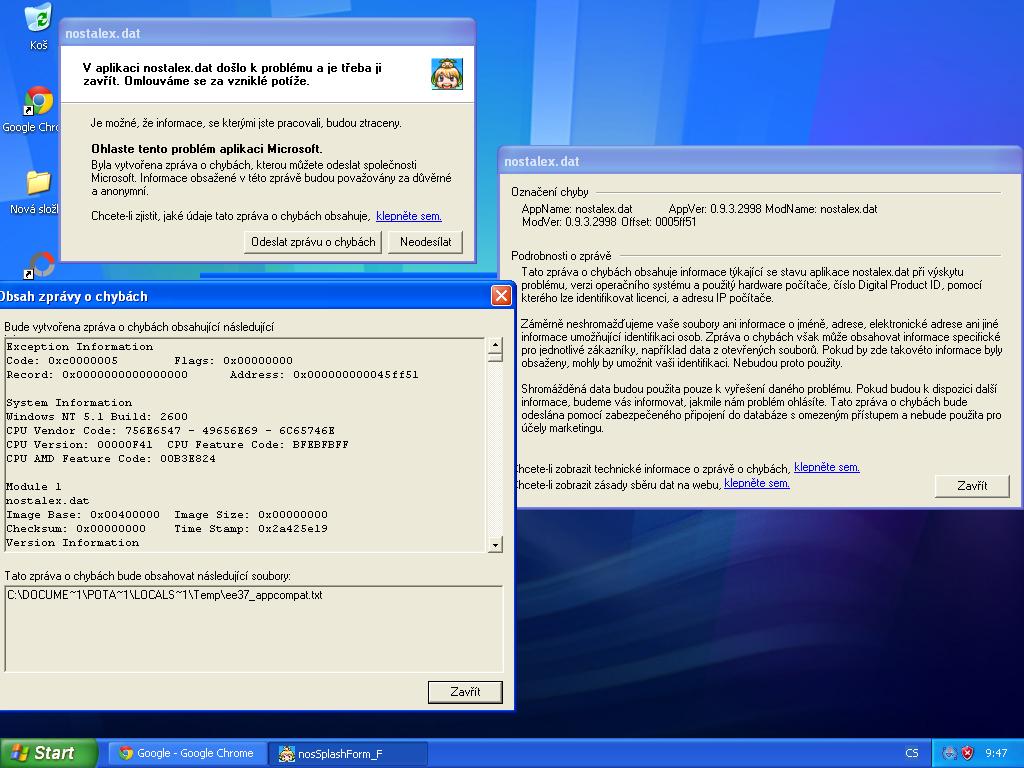
Task: Click Odeslat zprávu o chybách button
Action: (x=313, y=242)
